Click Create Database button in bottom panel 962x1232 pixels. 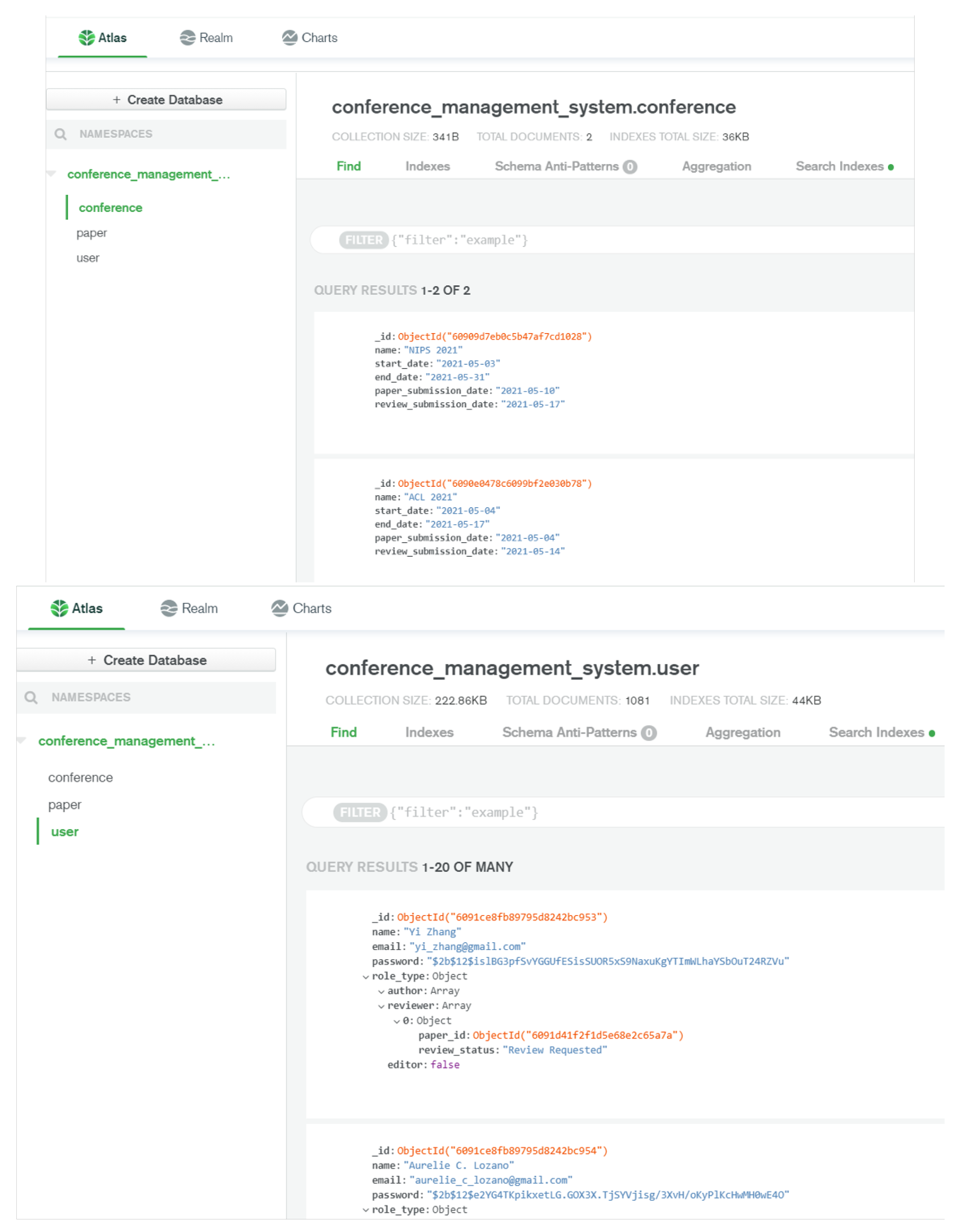(147, 660)
